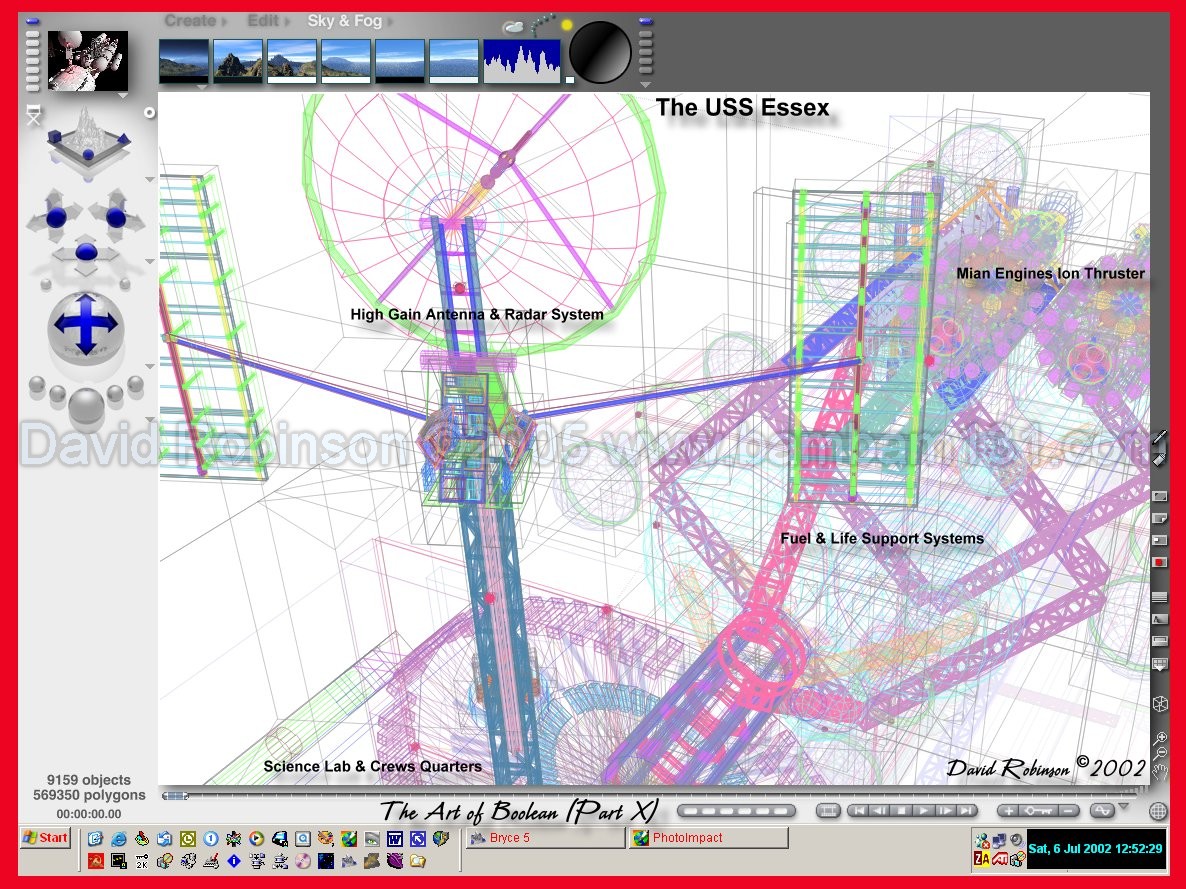The width and height of the screenshot is (1186, 889).
Task: Click the 569350 polygons count text
Action: pos(89,795)
